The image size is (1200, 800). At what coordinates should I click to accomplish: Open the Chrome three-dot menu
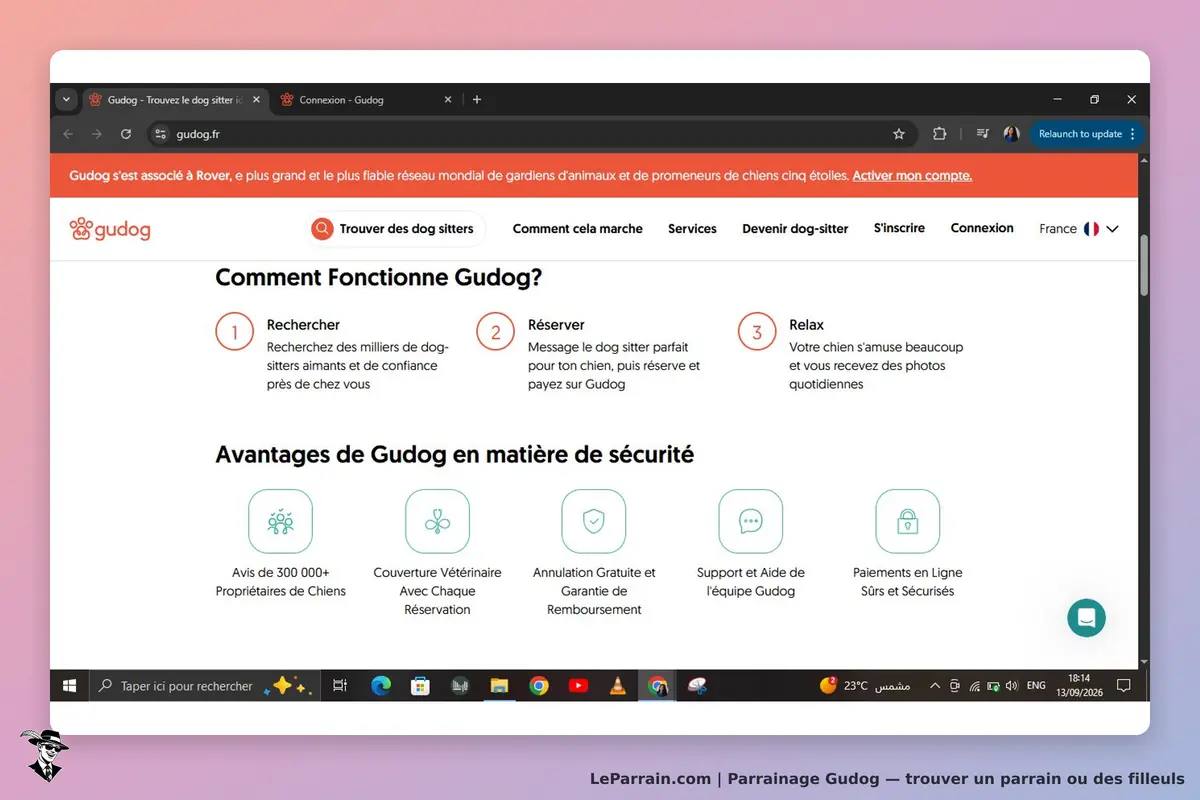pos(1132,134)
